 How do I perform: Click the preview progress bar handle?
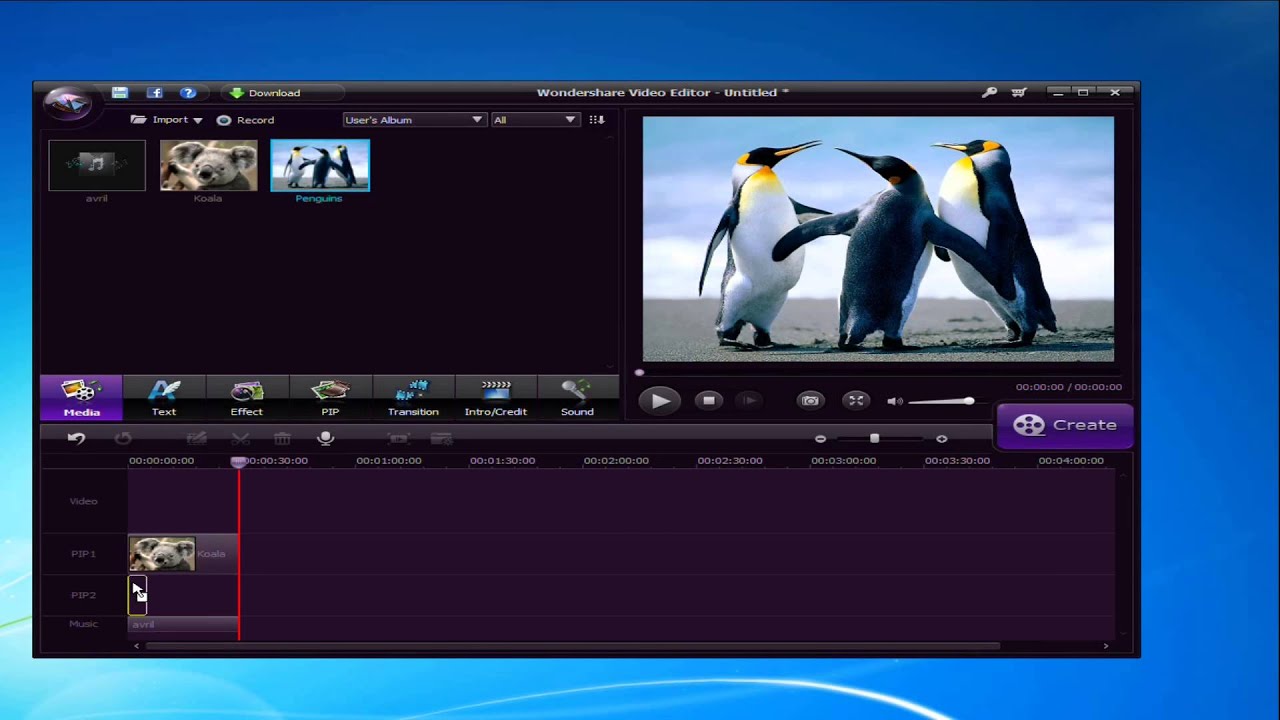(x=640, y=373)
